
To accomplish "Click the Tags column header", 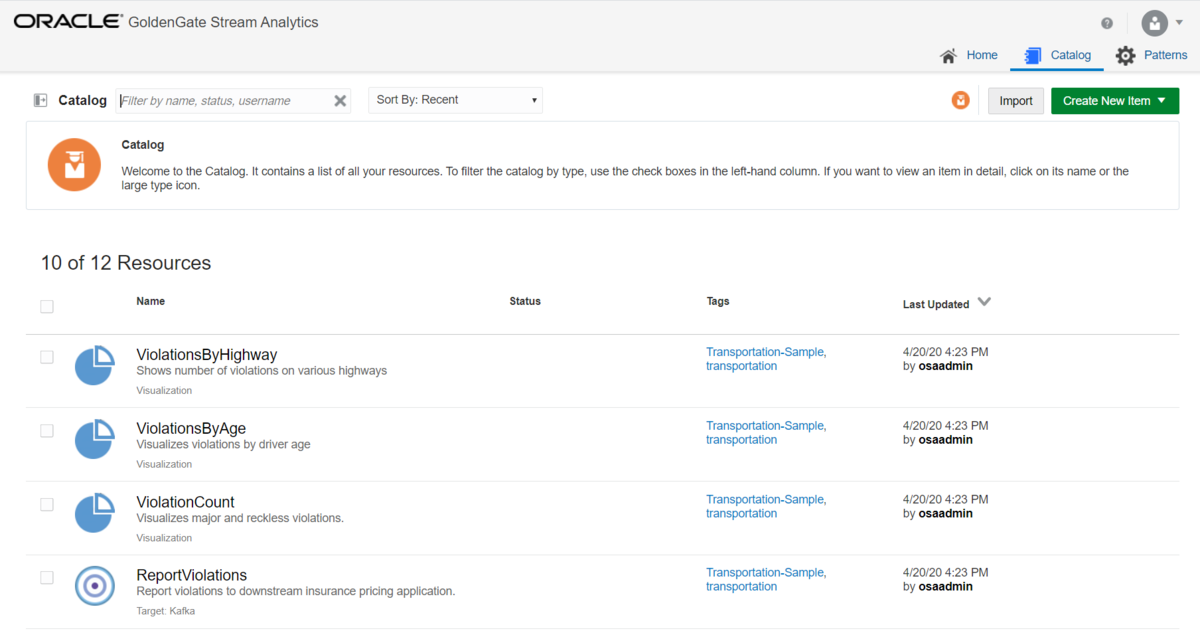I will 718,301.
